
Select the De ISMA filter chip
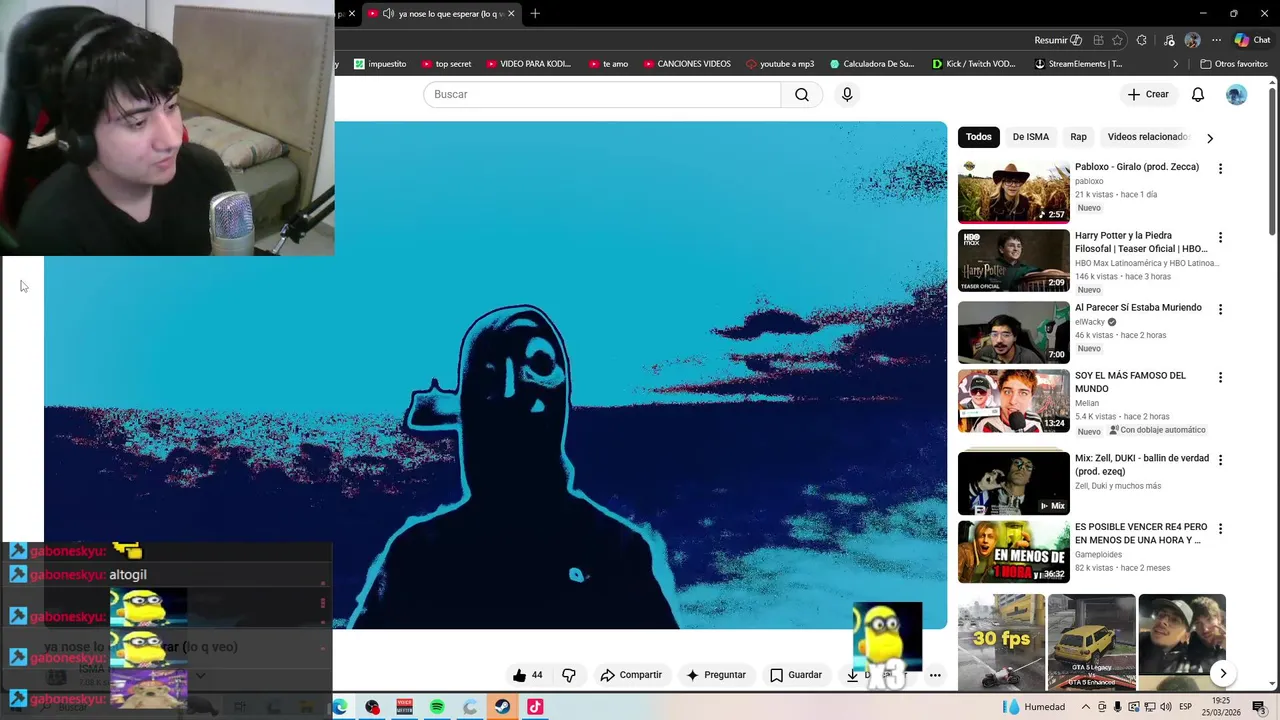pyautogui.click(x=1030, y=137)
